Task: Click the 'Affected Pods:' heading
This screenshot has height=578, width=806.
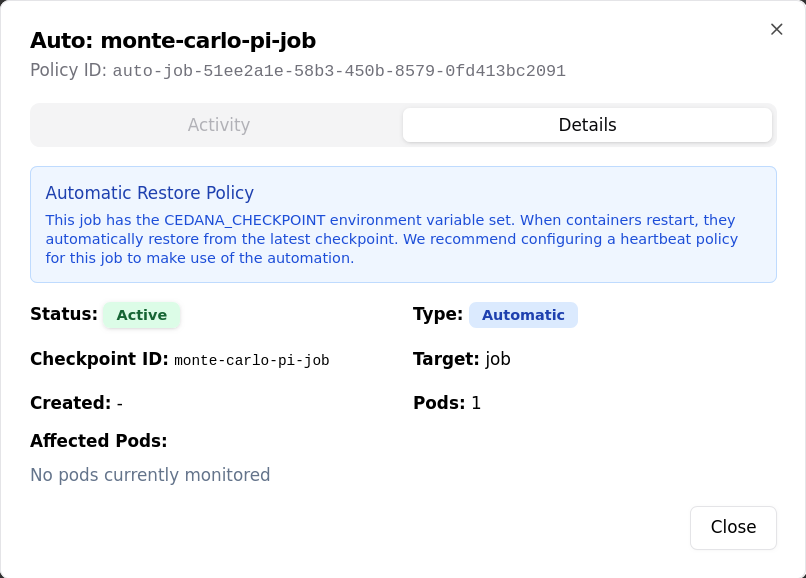Action: tap(98, 441)
